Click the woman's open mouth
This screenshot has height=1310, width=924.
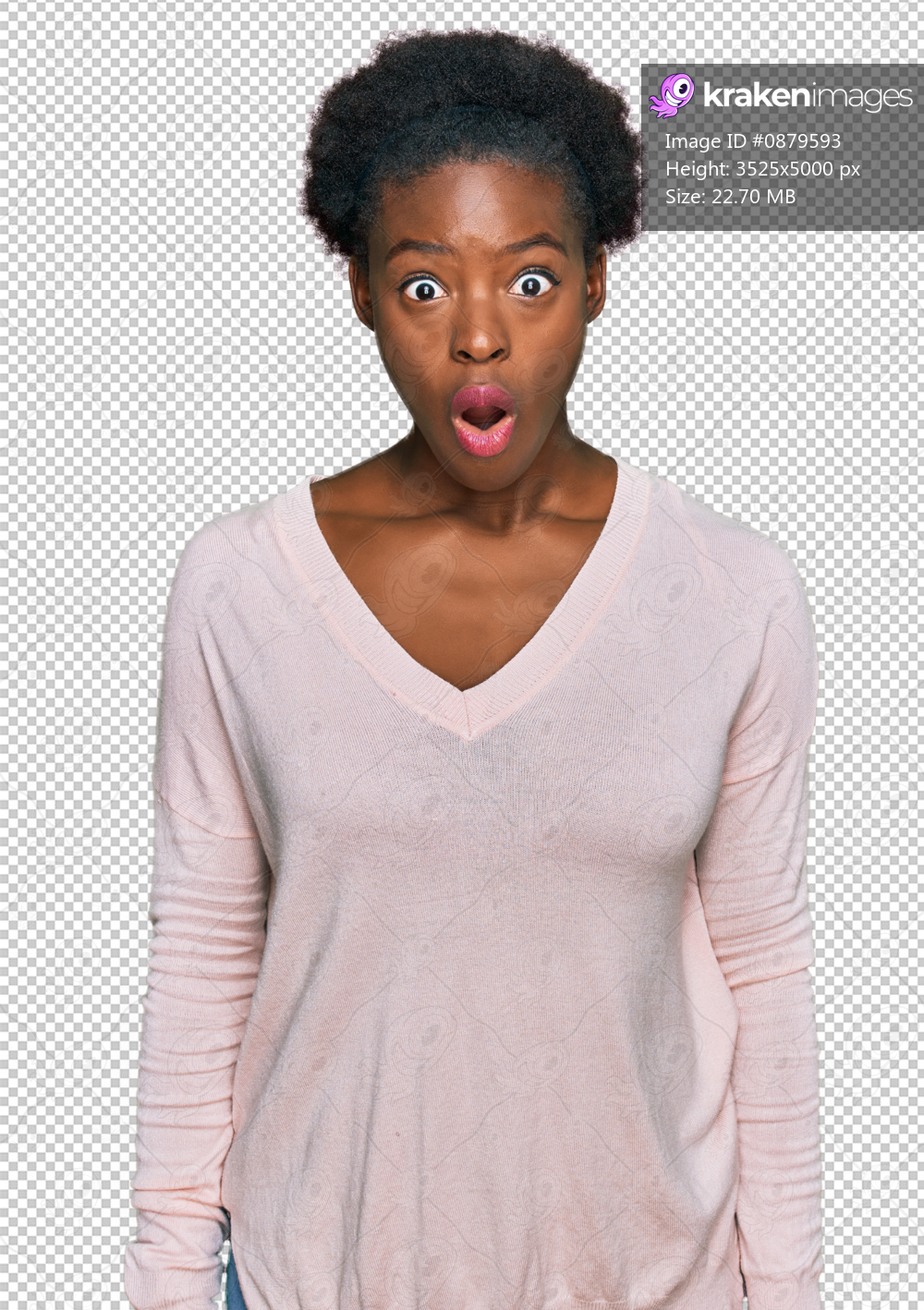tap(482, 420)
